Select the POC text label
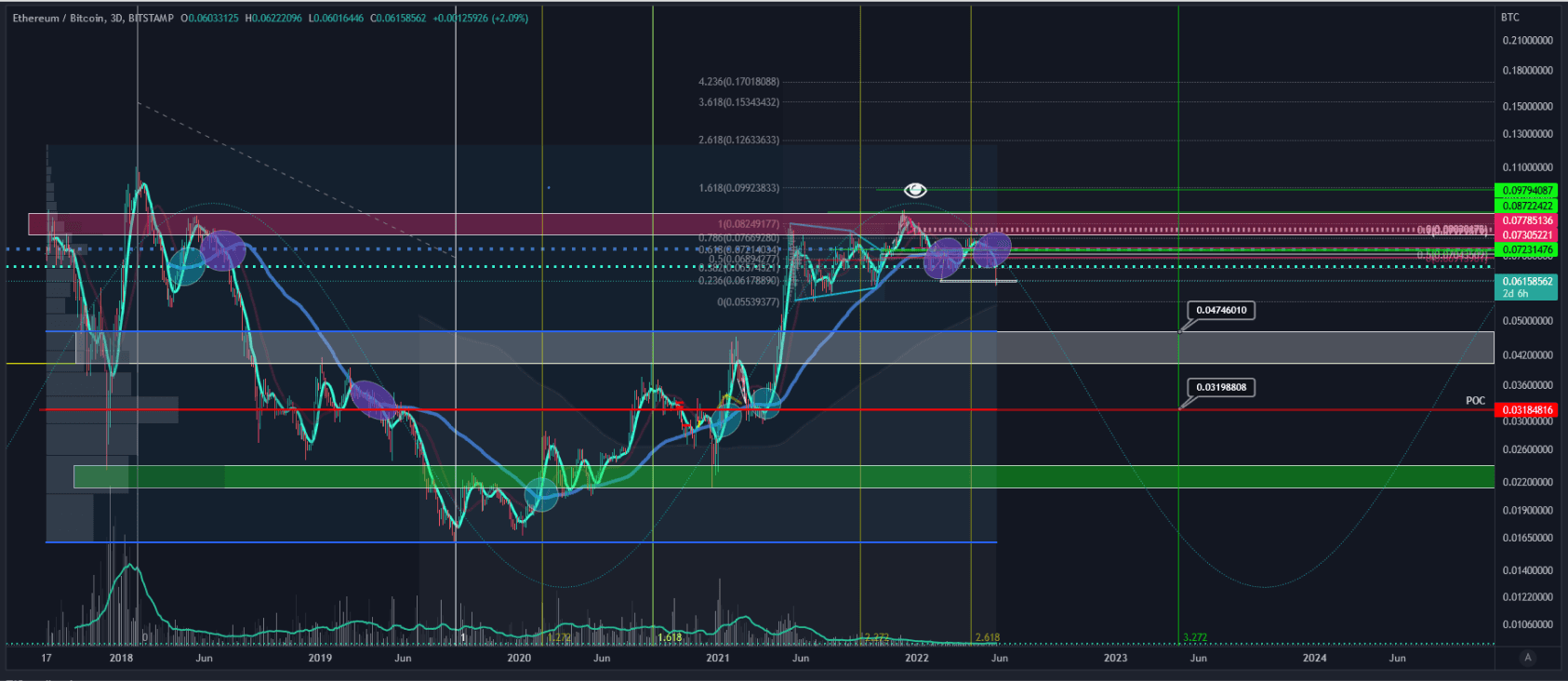Screen dimensions: 1568x681 point(1475,401)
